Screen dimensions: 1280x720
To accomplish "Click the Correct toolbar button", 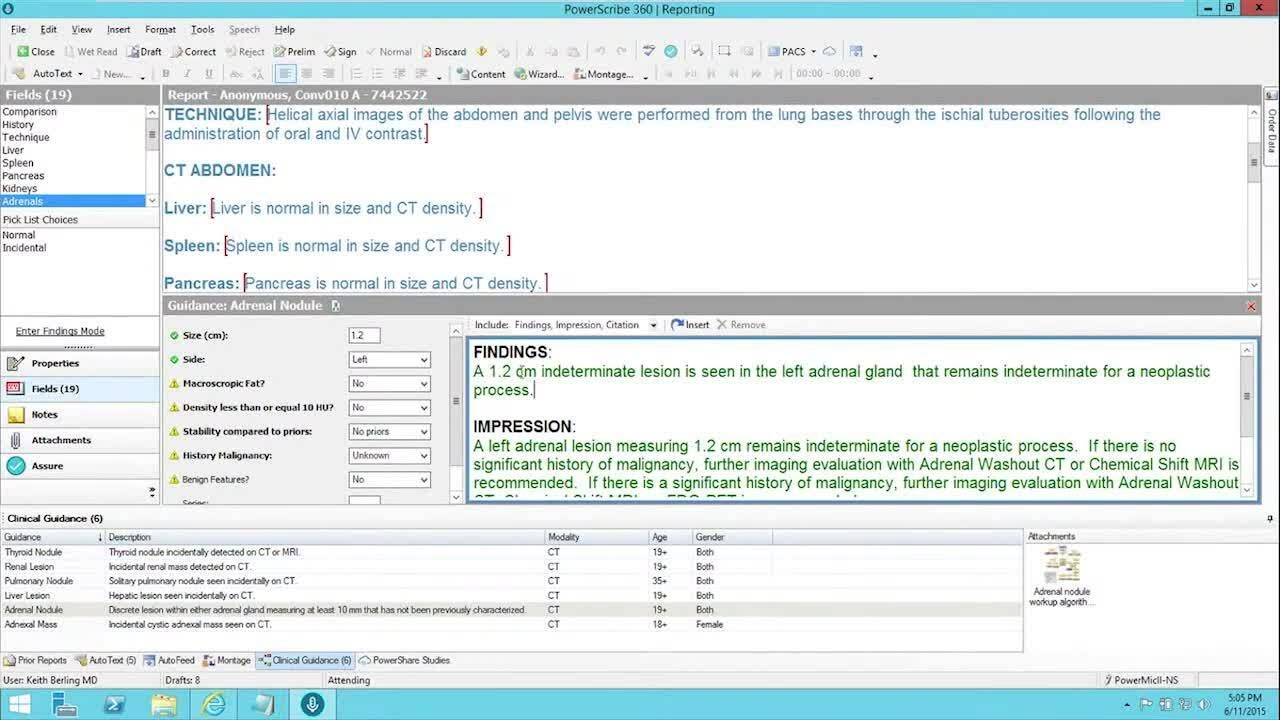I will pos(192,51).
